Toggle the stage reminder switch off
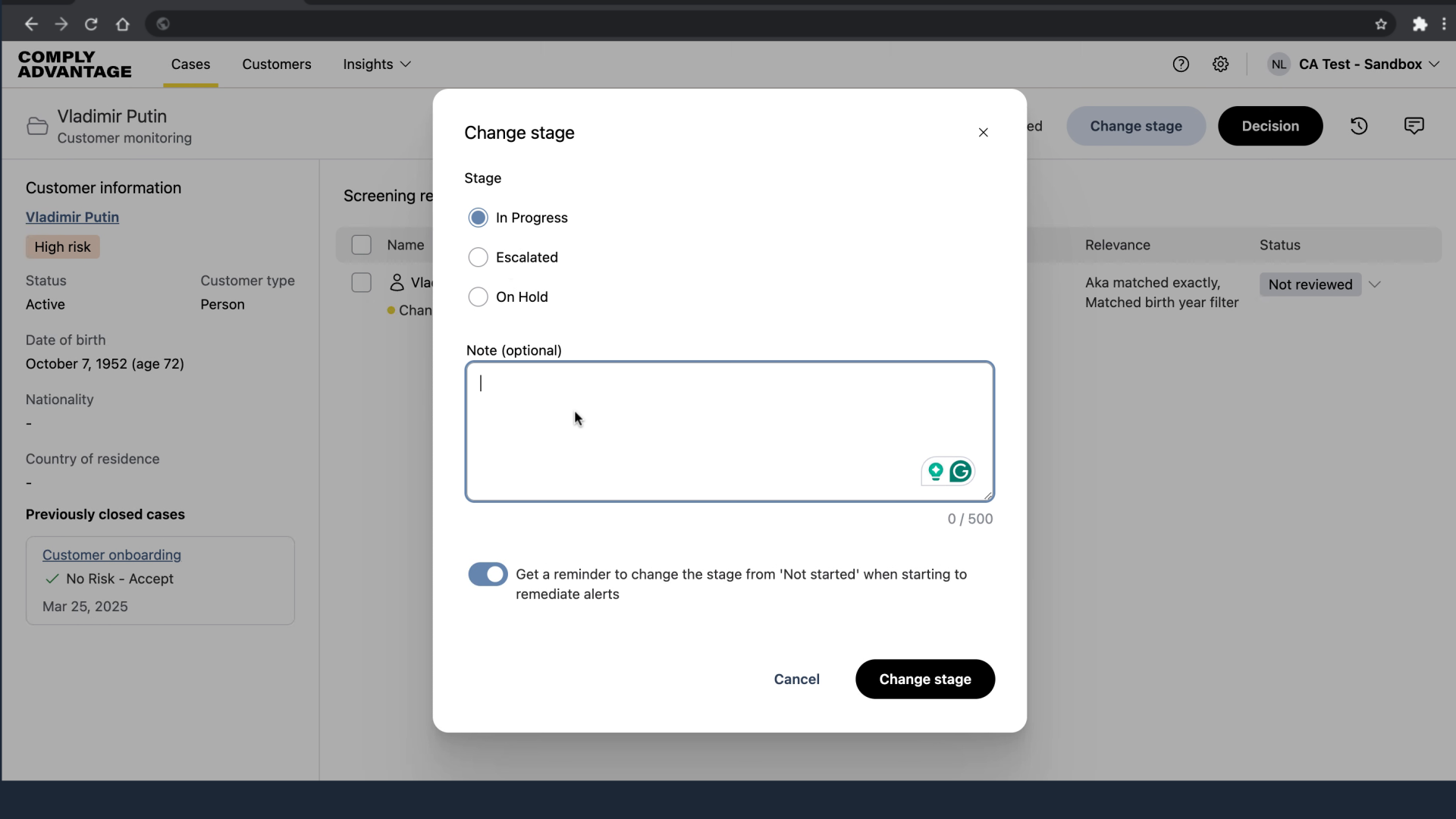1456x819 pixels. (x=488, y=575)
